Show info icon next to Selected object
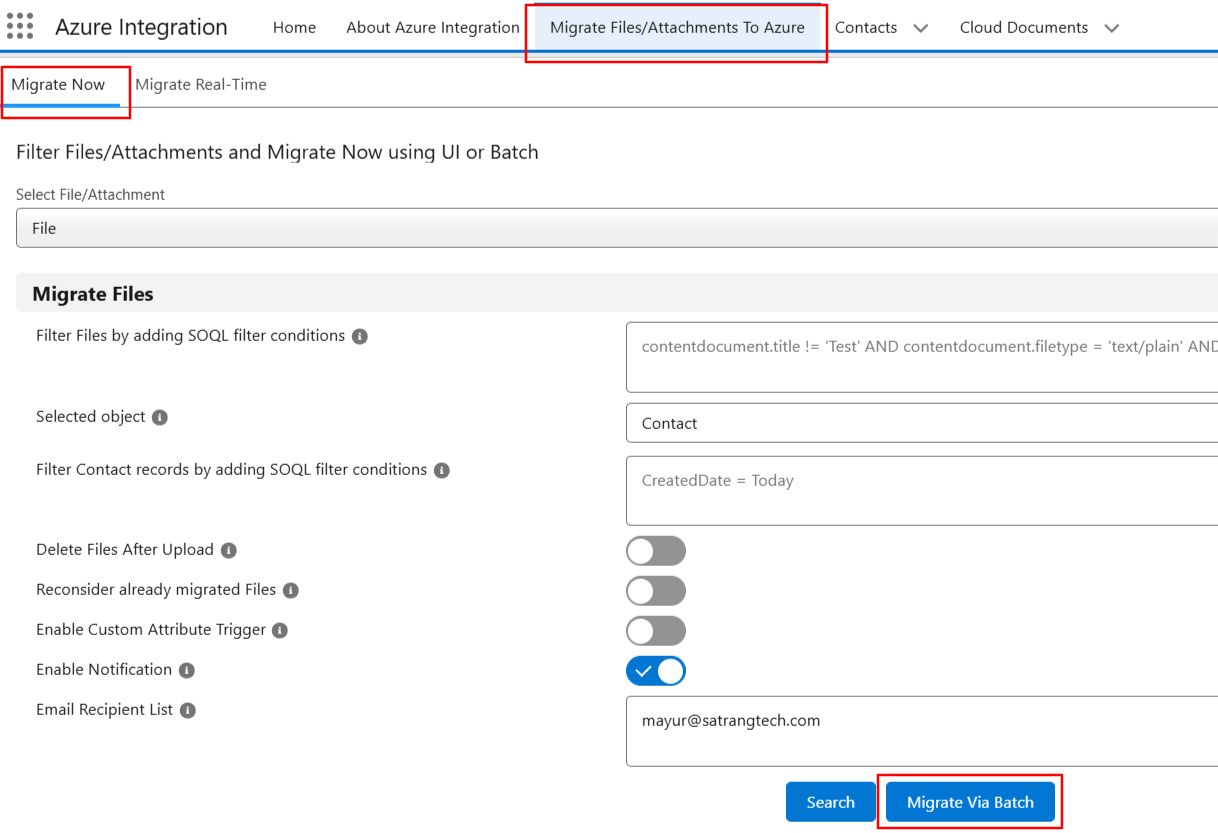The width and height of the screenshot is (1218, 833). pyautogui.click(x=160, y=417)
